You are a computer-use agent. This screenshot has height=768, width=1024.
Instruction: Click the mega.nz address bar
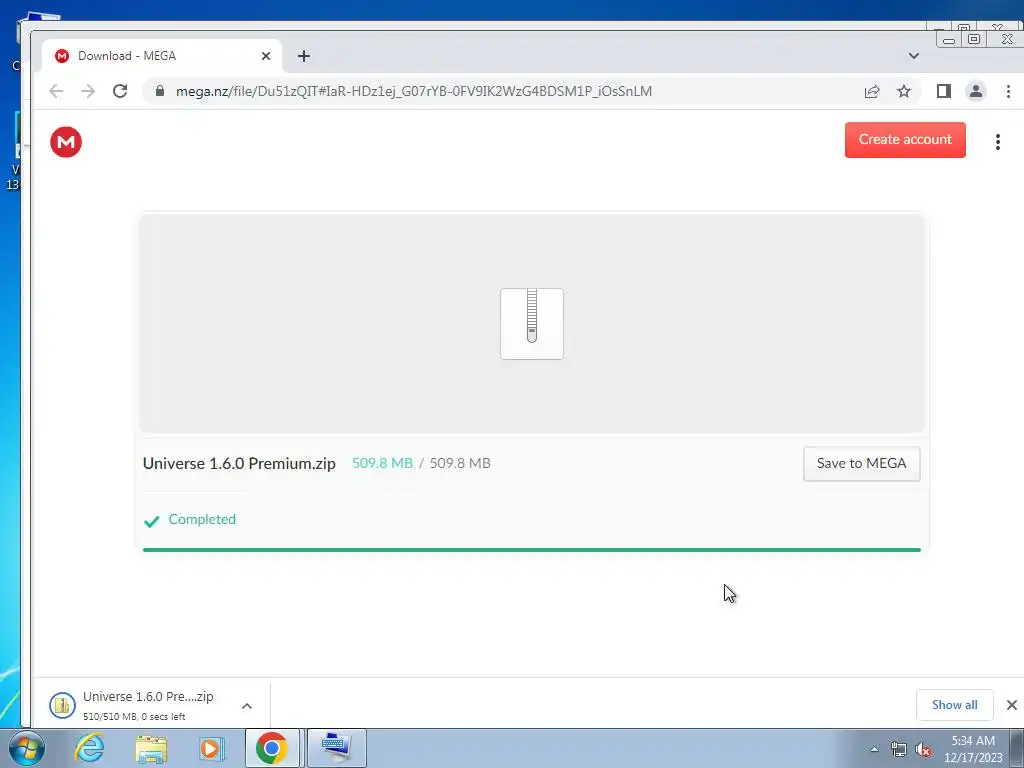click(x=414, y=91)
